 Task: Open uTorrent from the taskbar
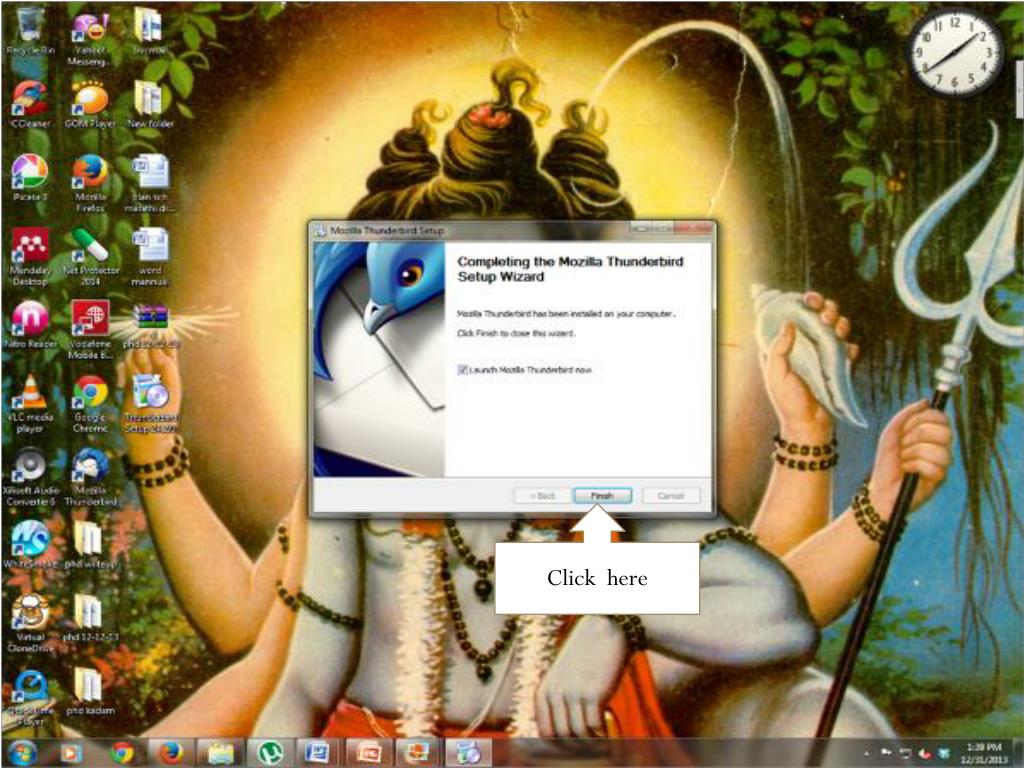(268, 754)
